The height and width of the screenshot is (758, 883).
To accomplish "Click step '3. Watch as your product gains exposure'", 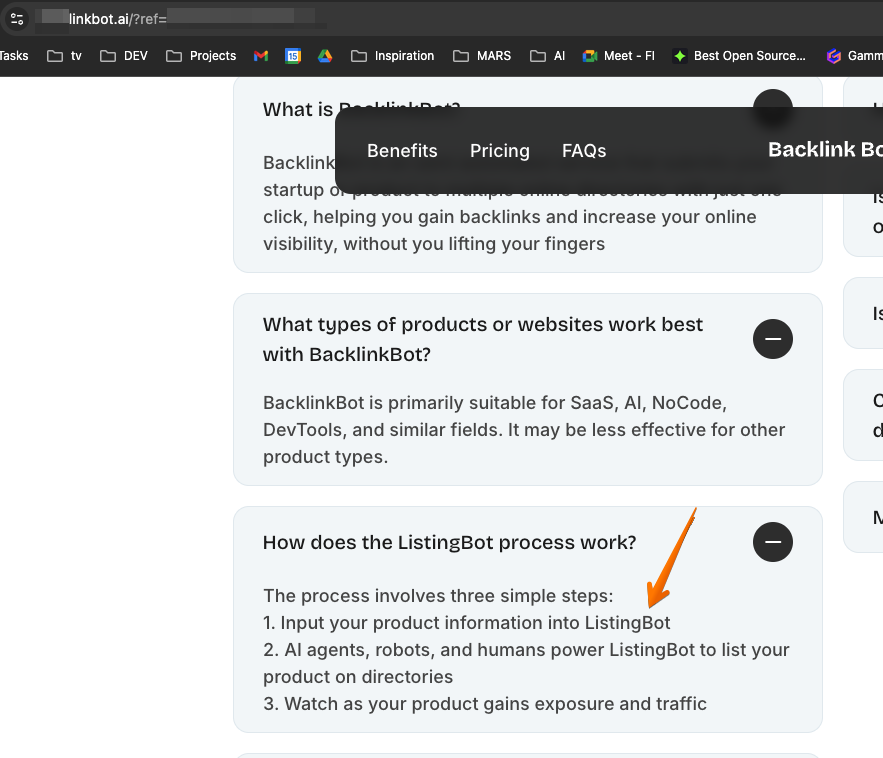I will [485, 704].
